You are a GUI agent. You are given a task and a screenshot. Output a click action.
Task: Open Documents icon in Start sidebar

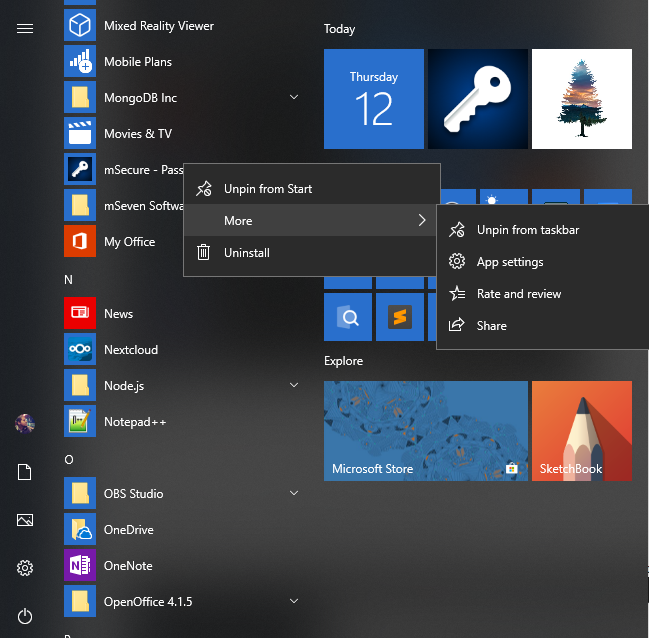24,472
